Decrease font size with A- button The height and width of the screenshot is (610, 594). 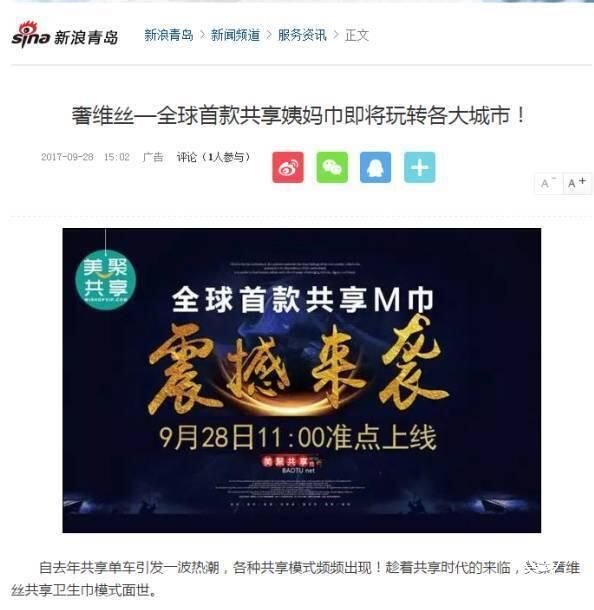[x=548, y=183]
